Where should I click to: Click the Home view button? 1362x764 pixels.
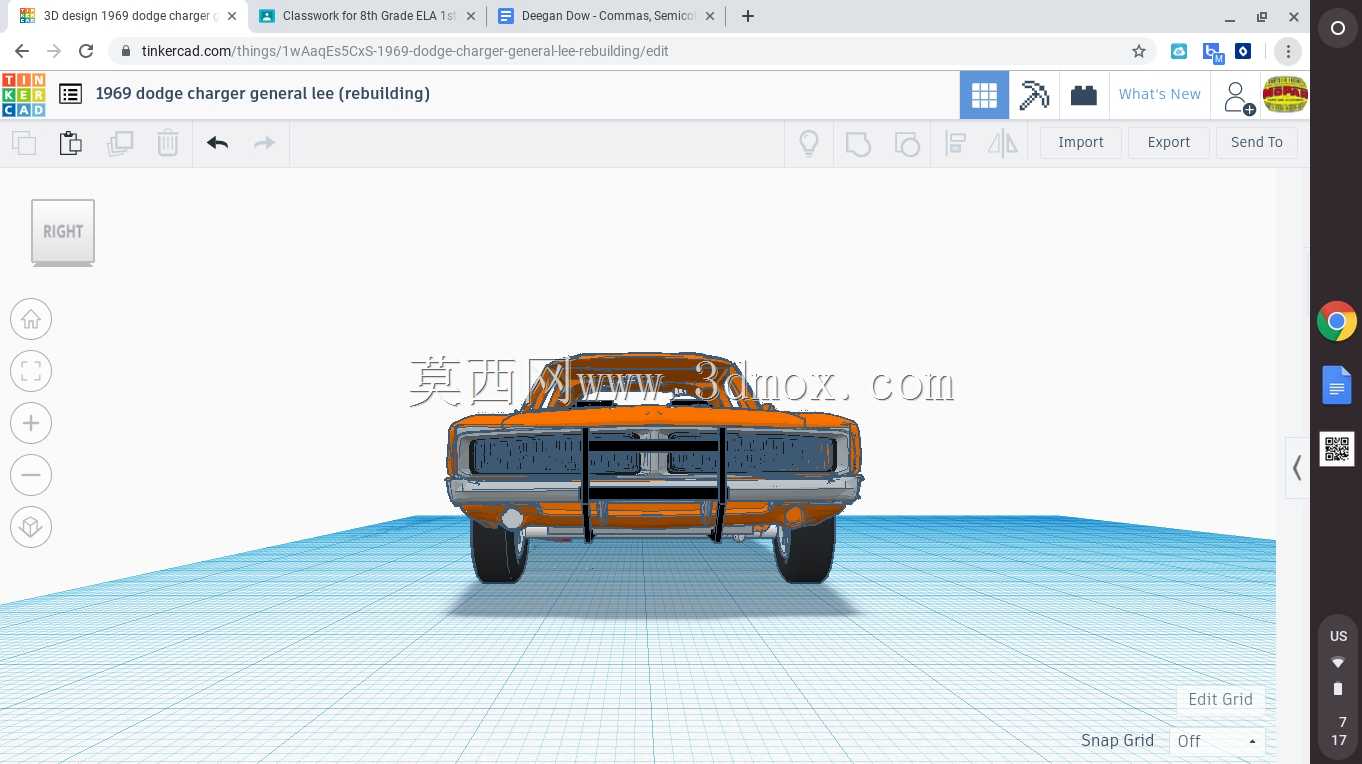[x=31, y=319]
